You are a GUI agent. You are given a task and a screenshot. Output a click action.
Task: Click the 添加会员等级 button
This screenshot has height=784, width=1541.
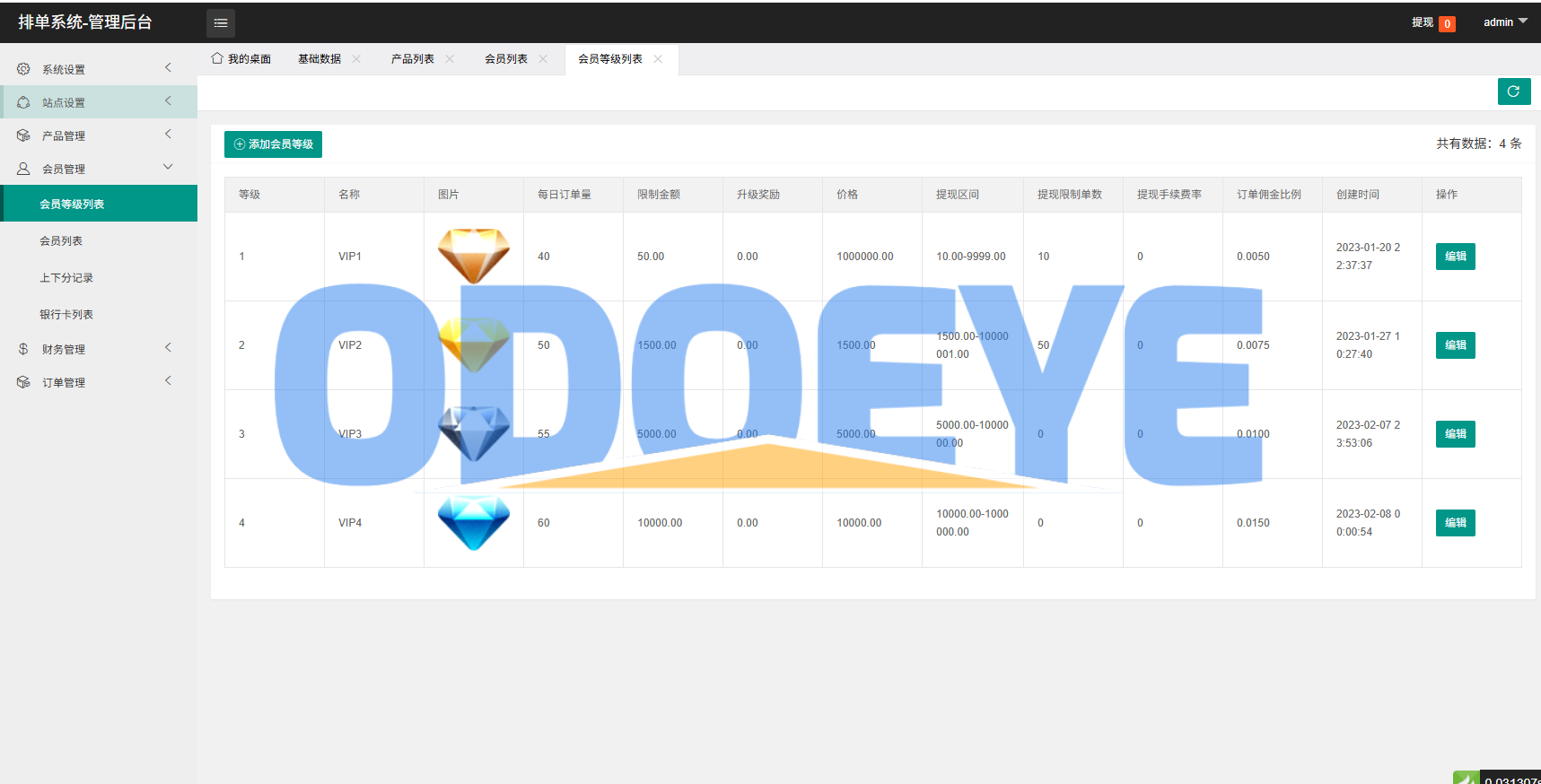(x=273, y=144)
